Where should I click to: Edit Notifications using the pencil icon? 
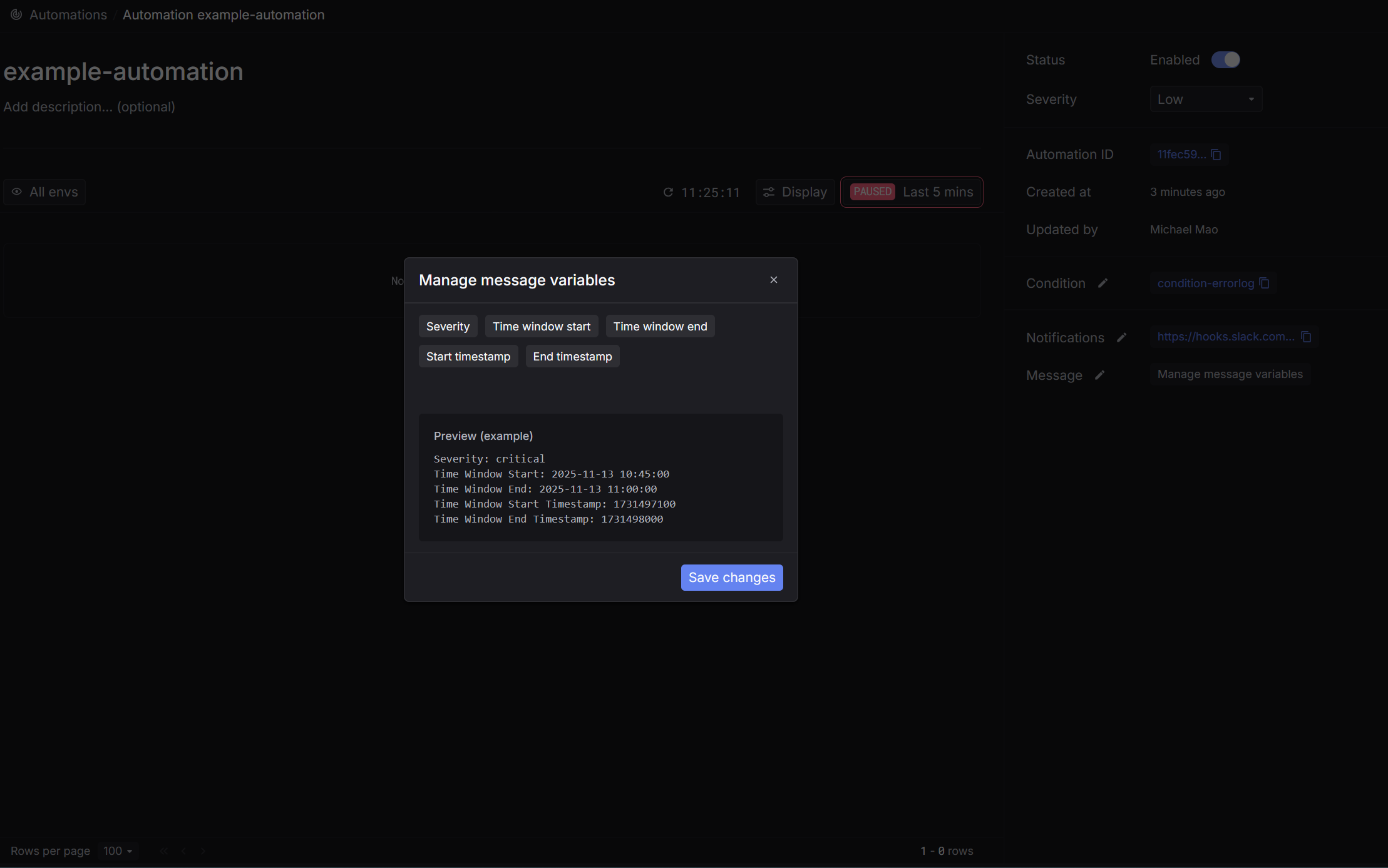[x=1121, y=338]
